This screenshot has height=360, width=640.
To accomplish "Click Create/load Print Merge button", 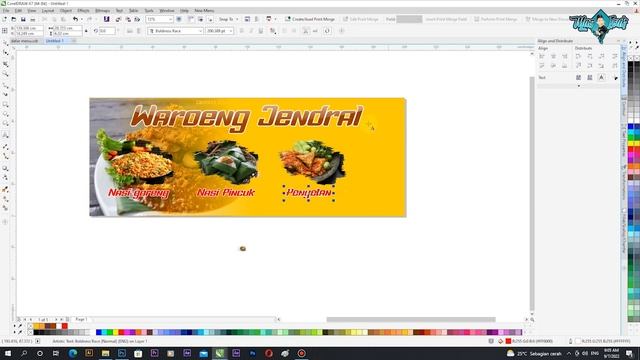I will pyautogui.click(x=310, y=19).
